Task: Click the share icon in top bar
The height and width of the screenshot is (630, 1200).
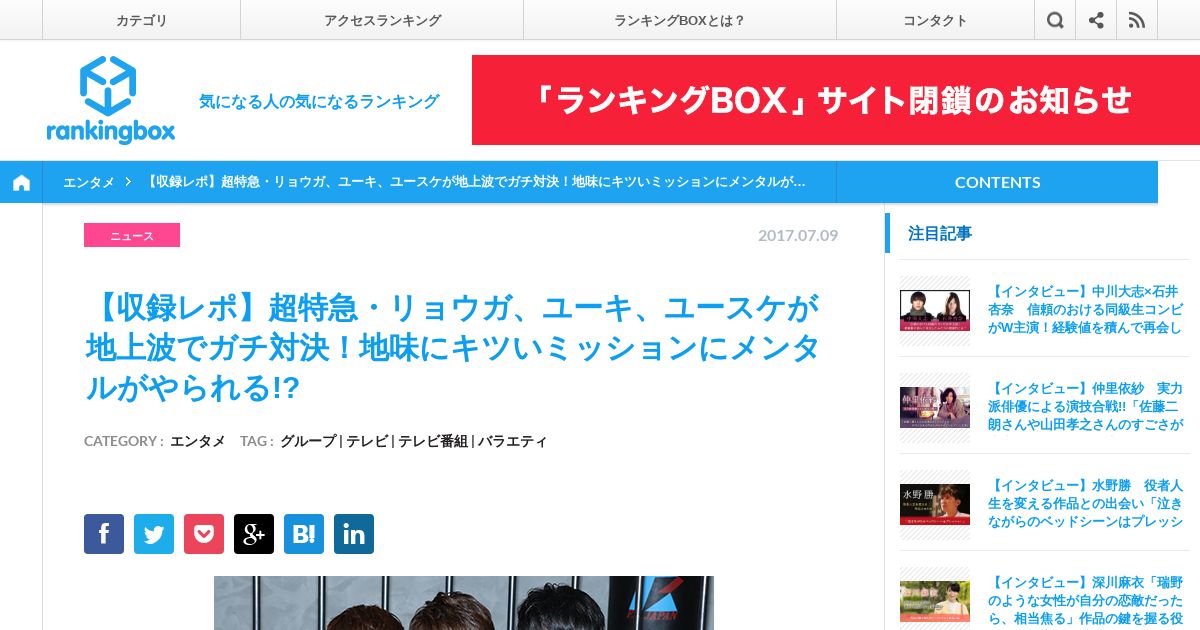Action: [1096, 20]
